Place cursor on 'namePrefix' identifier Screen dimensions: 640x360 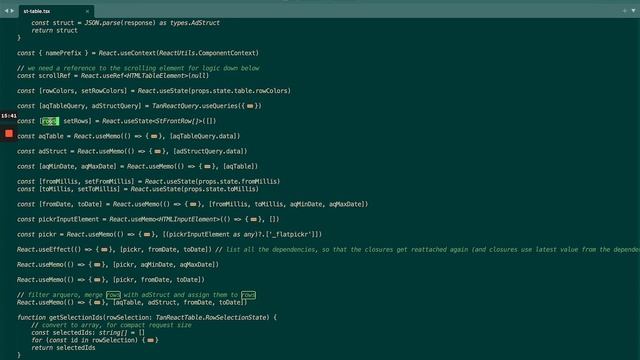[63, 53]
